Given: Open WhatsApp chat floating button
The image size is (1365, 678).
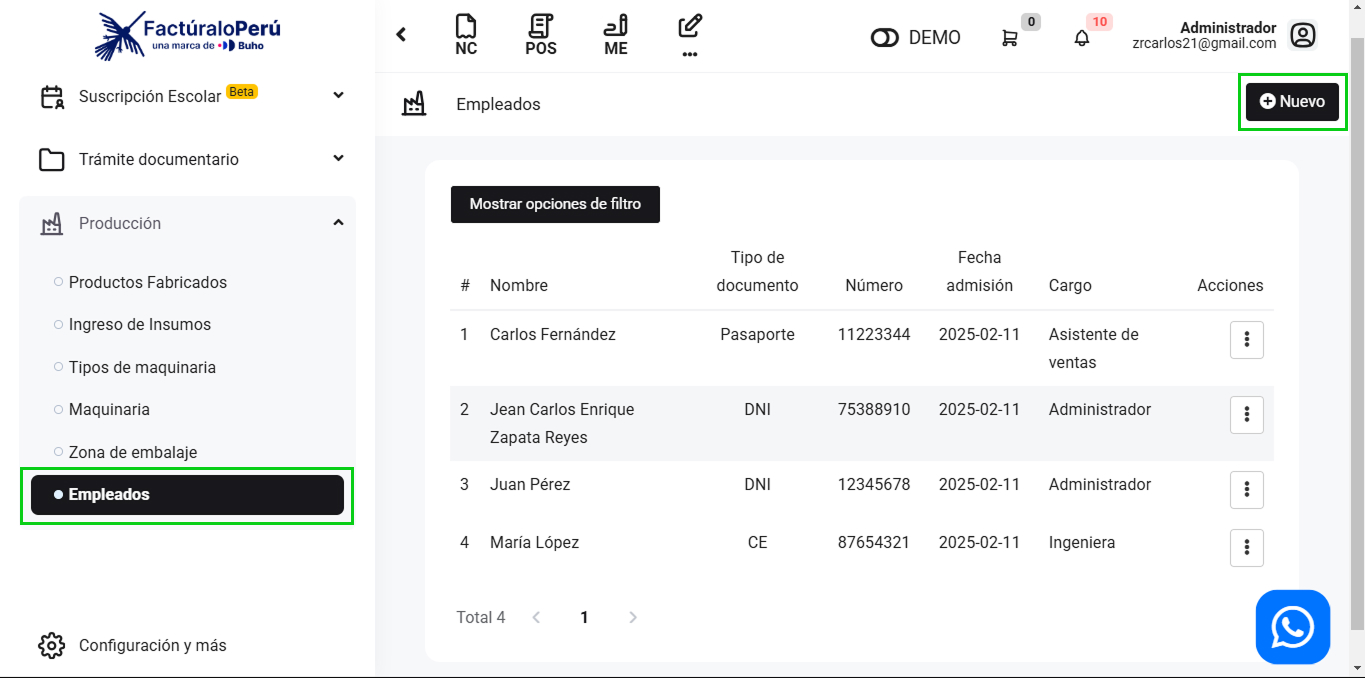Looking at the screenshot, I should (1292, 627).
